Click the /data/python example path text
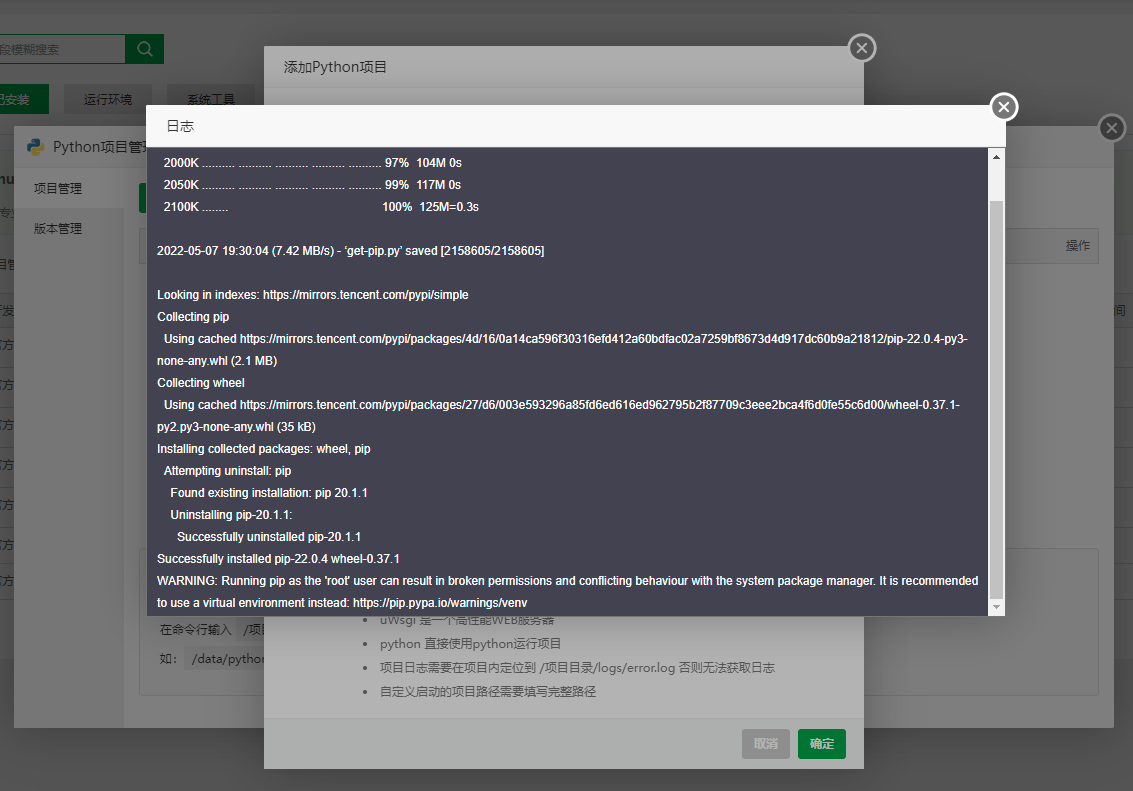Viewport: 1133px width, 791px height. (228, 659)
